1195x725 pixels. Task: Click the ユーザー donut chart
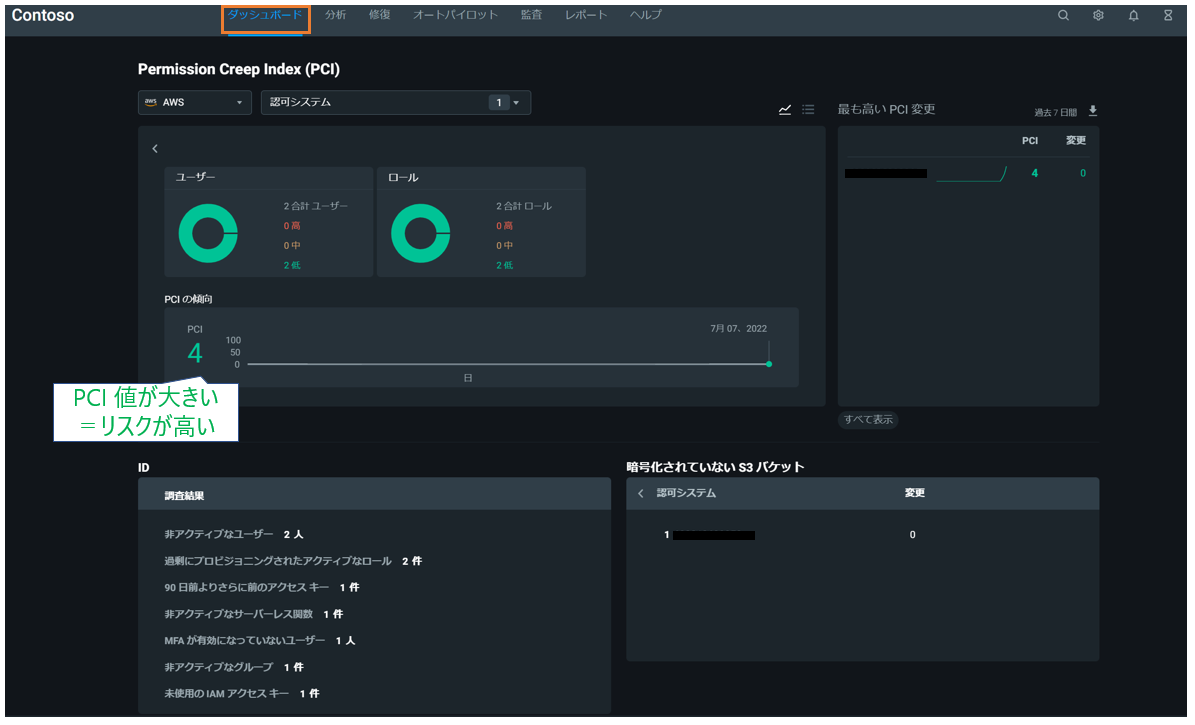click(x=208, y=233)
